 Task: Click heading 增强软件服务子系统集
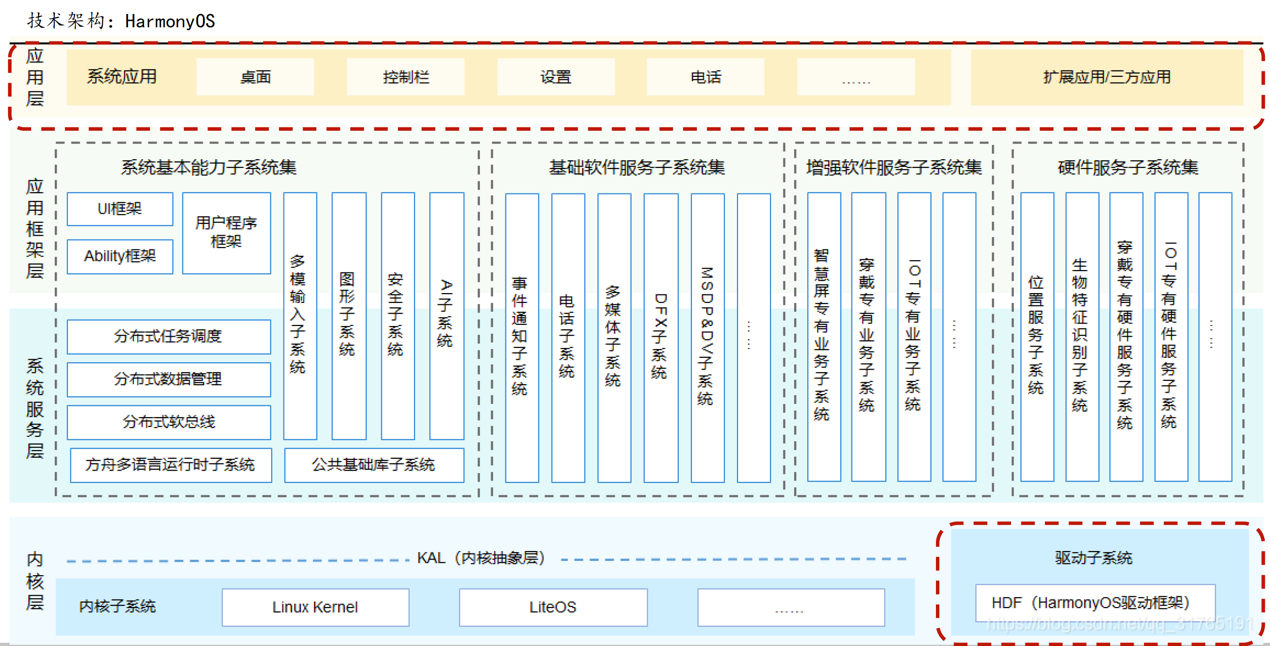[894, 168]
